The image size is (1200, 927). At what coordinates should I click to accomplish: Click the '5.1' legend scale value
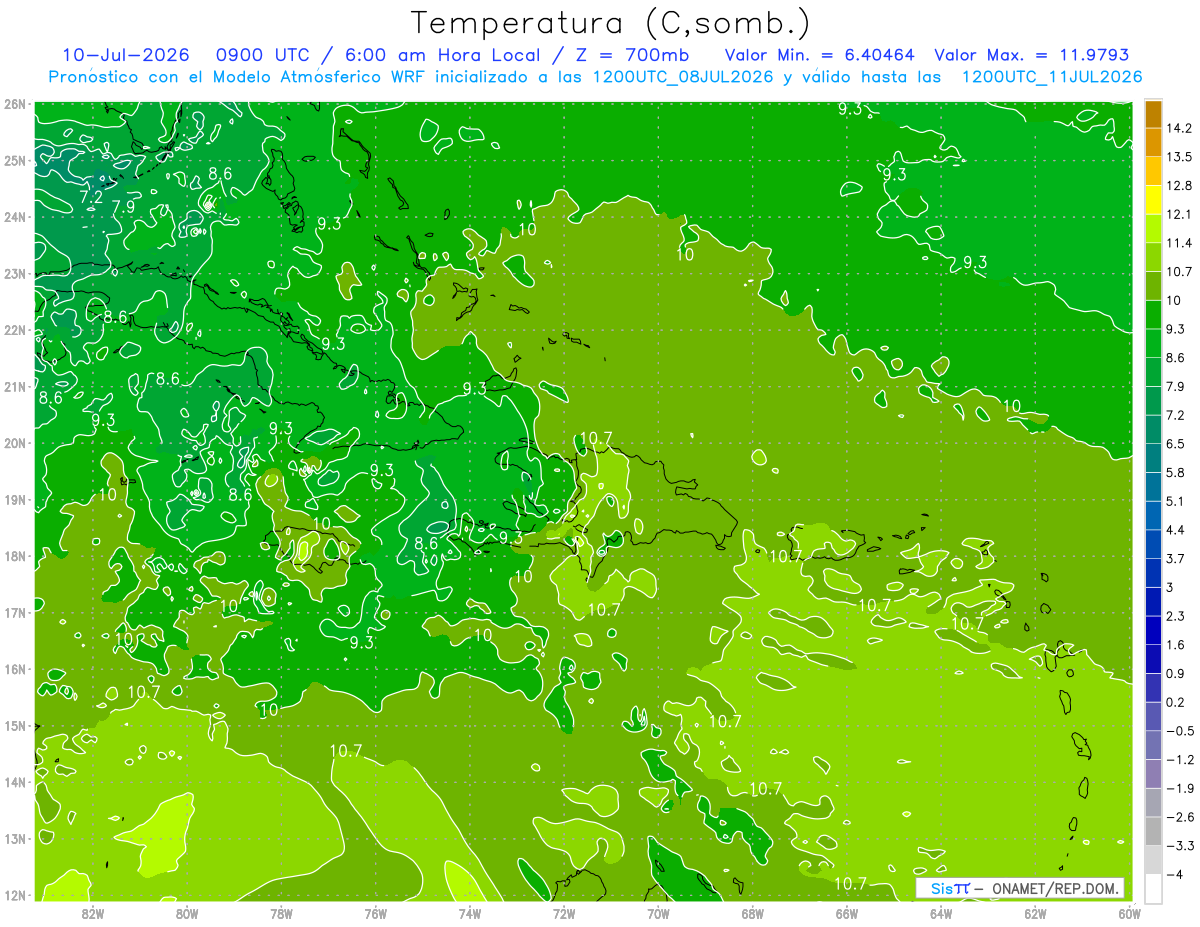[1175, 501]
